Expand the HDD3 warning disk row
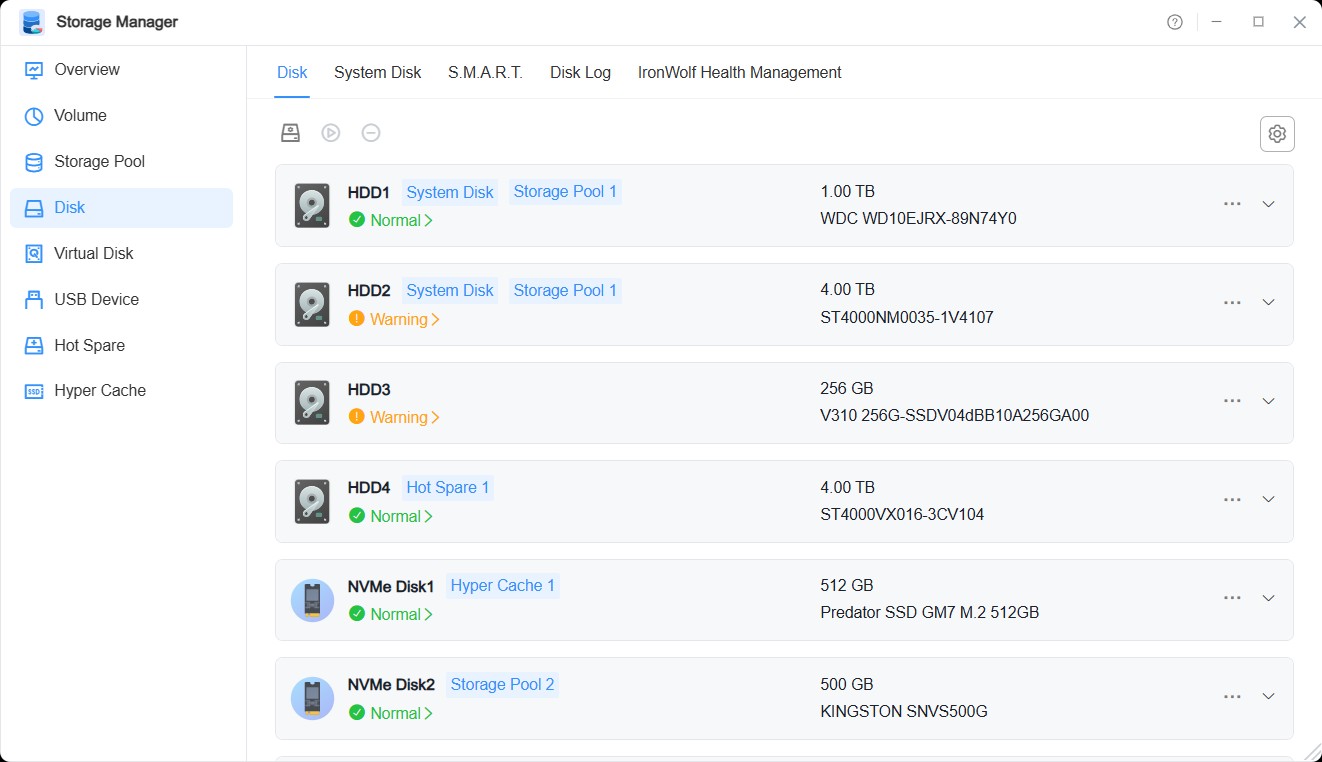The image size is (1322, 762). (x=1268, y=402)
